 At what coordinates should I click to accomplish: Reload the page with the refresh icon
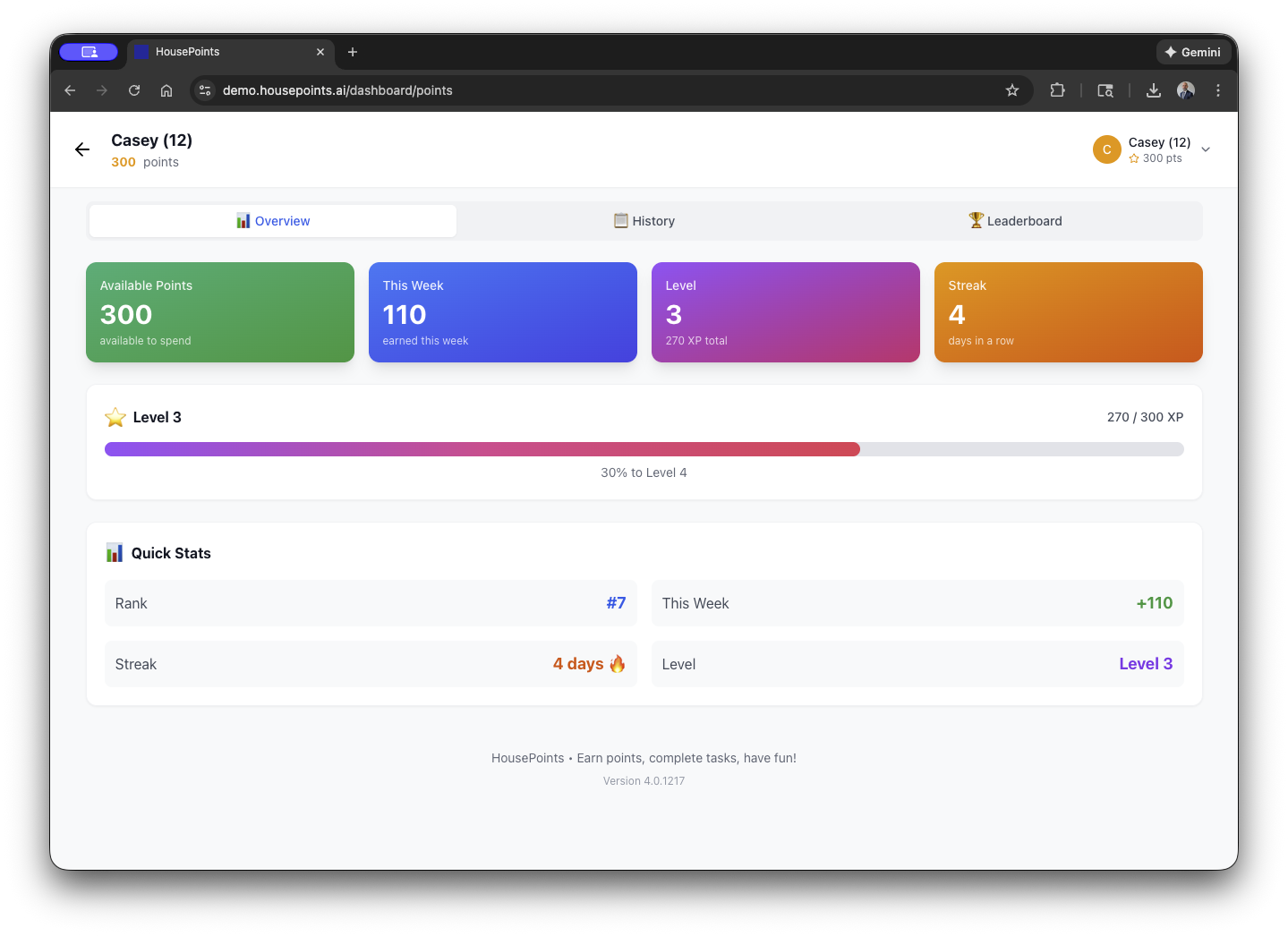(x=134, y=90)
